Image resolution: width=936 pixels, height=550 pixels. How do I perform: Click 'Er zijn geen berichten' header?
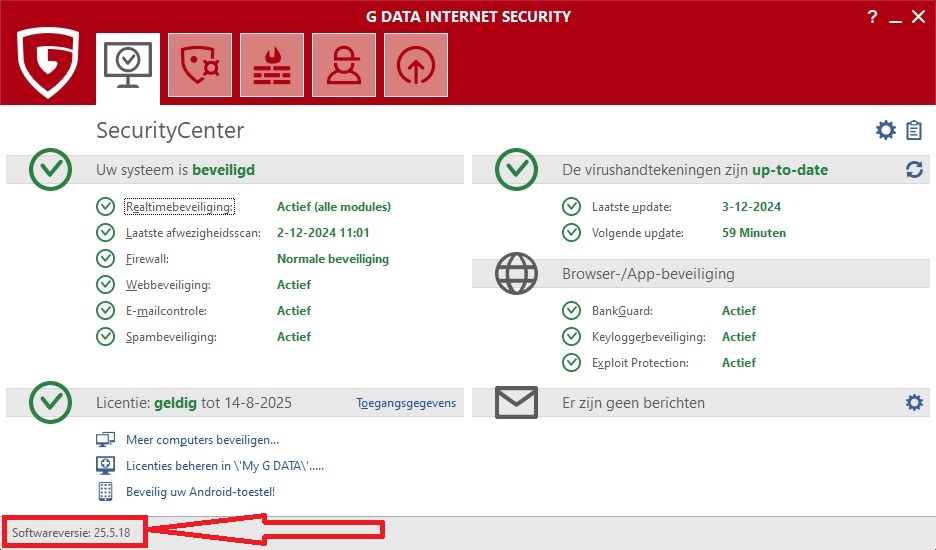[633, 403]
